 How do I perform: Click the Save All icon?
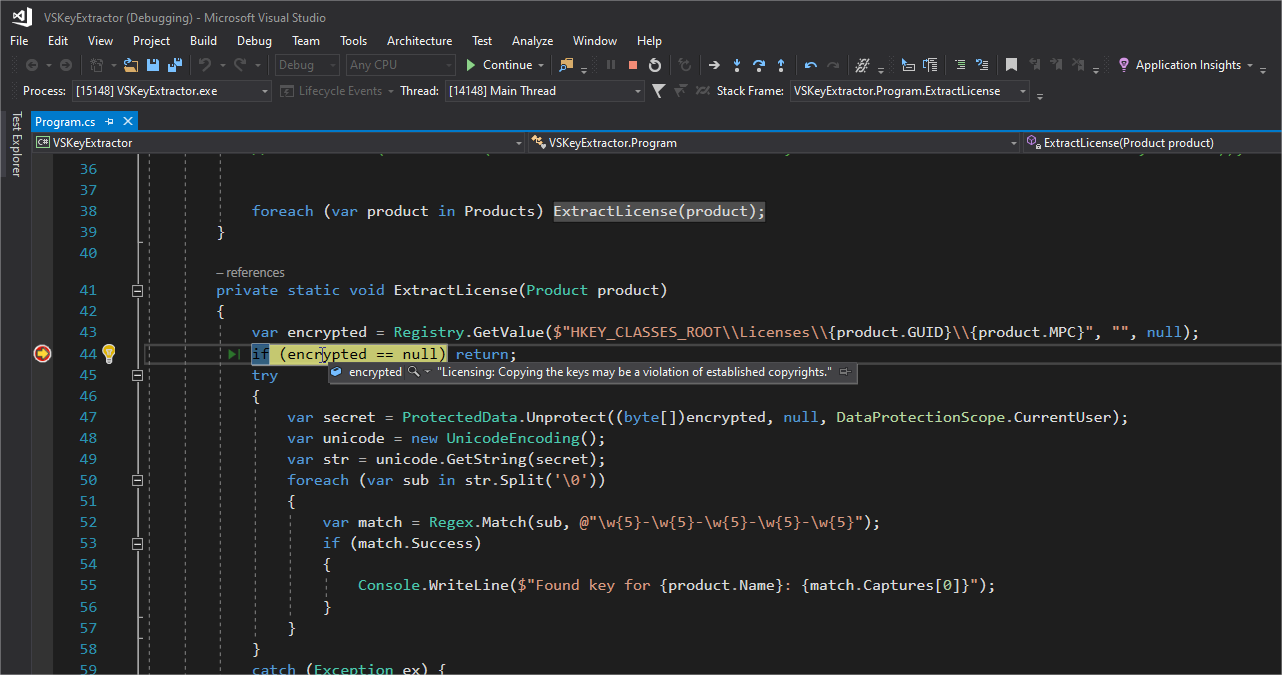click(x=175, y=65)
